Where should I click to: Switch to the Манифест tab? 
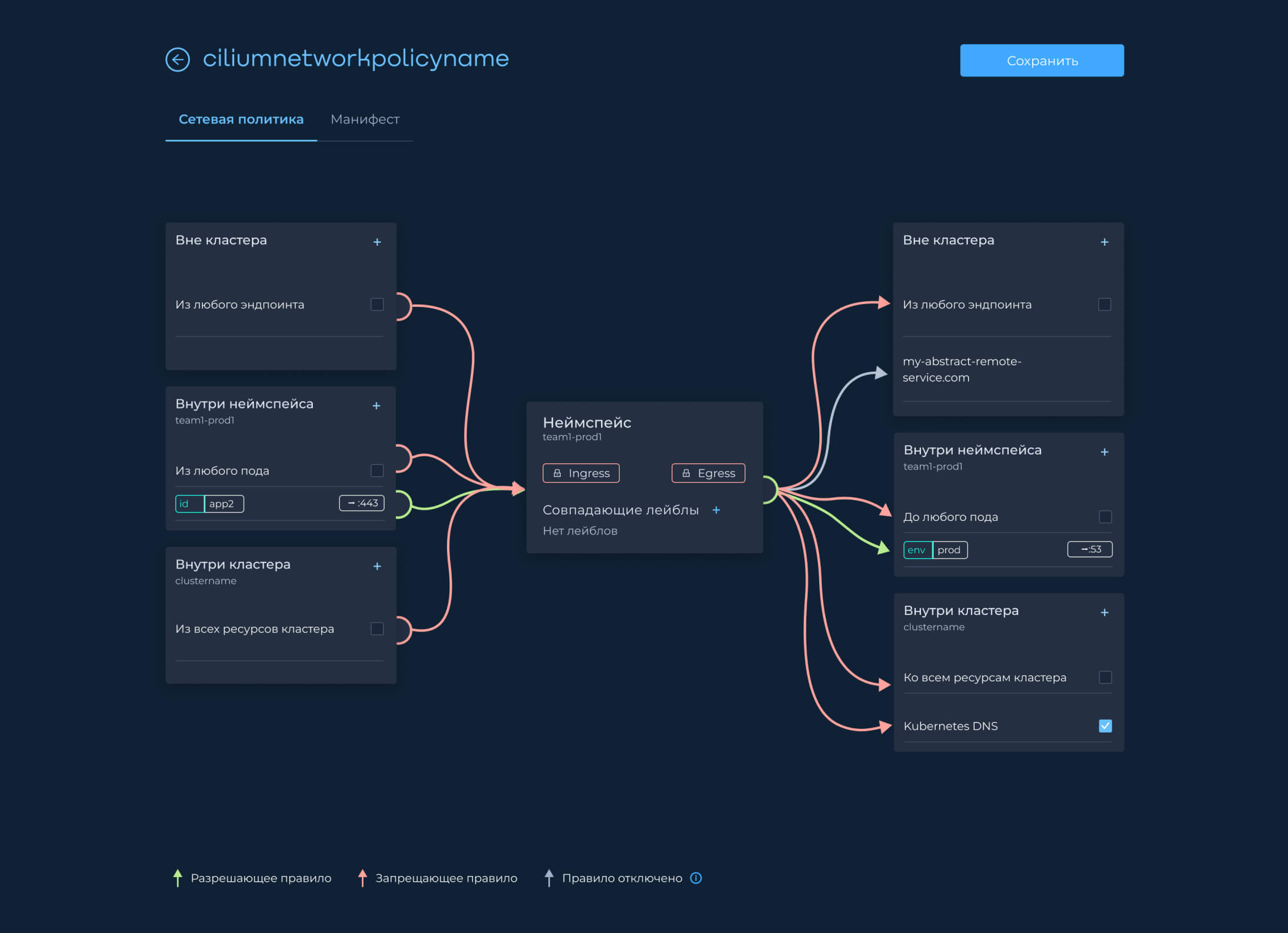[365, 119]
